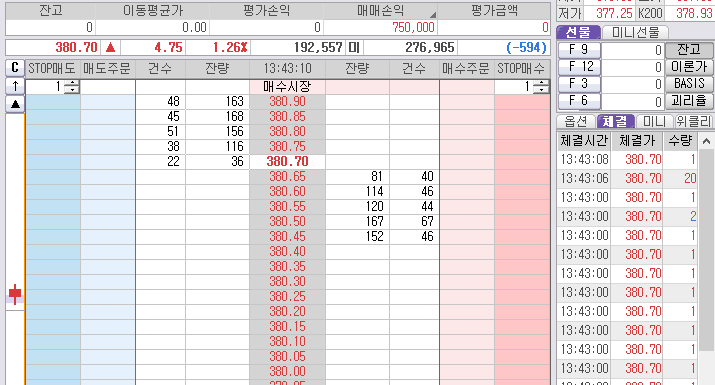Click the 매수주문 column header

(466, 68)
